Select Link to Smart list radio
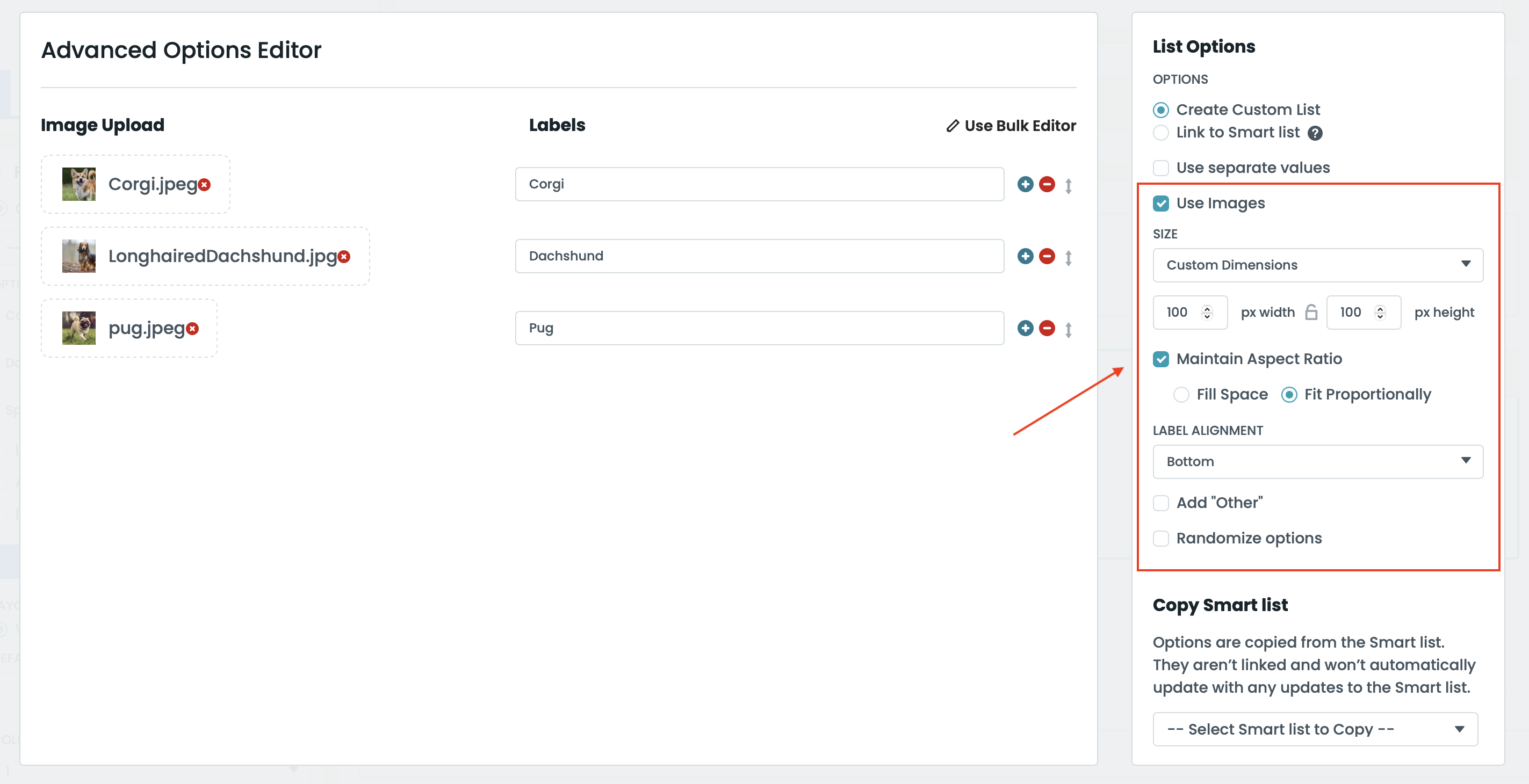 (x=1161, y=133)
